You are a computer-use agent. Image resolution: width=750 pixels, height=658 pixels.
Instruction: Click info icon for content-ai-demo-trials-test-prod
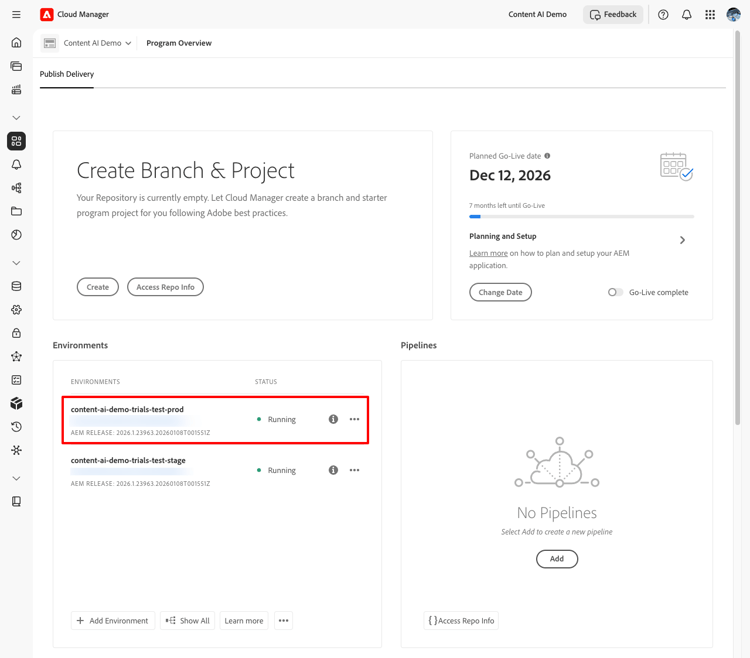pos(333,419)
